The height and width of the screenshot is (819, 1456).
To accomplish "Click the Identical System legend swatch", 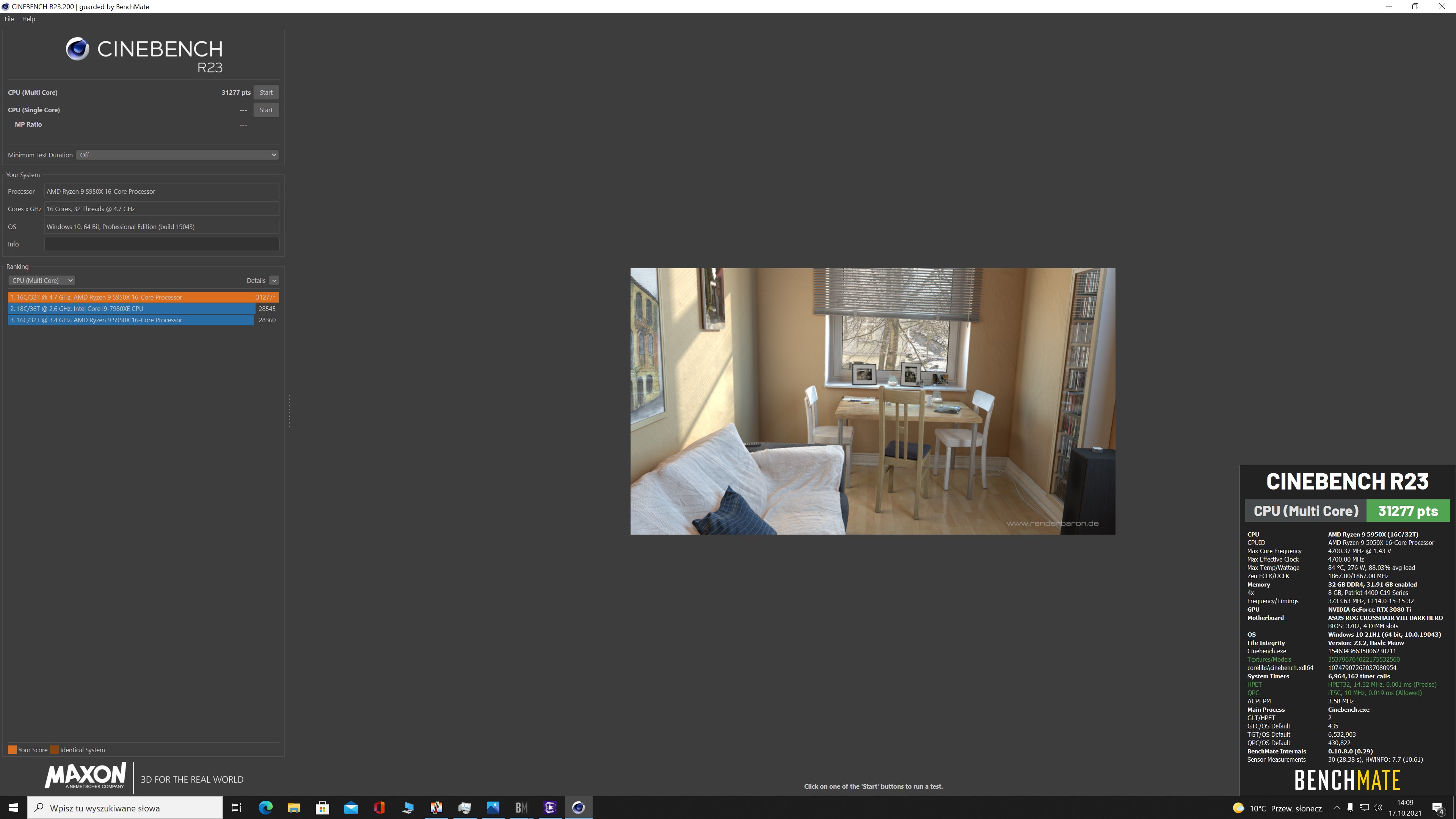I will [54, 750].
